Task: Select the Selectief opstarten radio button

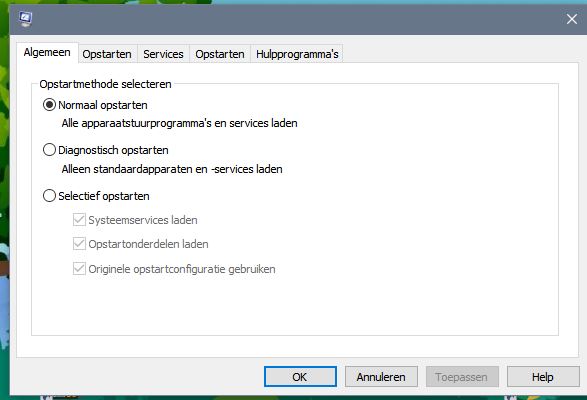Action: click(x=49, y=196)
